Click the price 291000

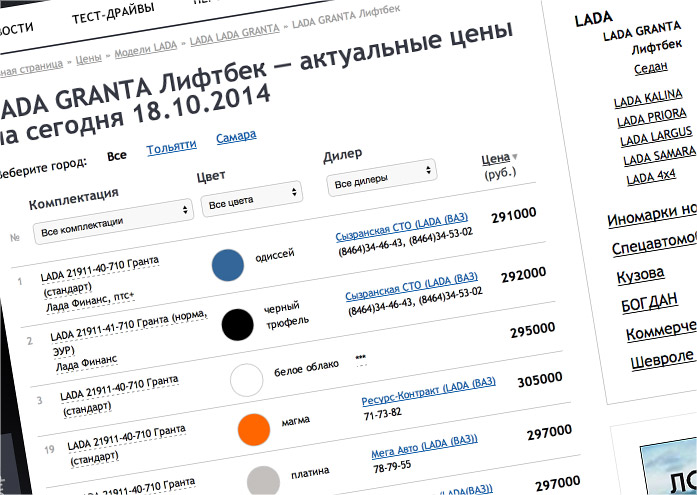pyautogui.click(x=514, y=215)
